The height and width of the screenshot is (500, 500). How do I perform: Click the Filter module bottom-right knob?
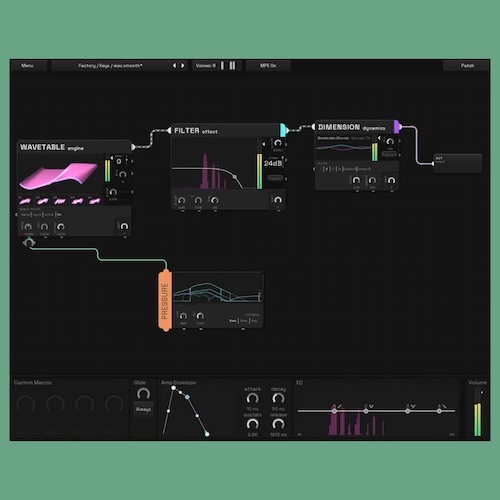click(278, 200)
